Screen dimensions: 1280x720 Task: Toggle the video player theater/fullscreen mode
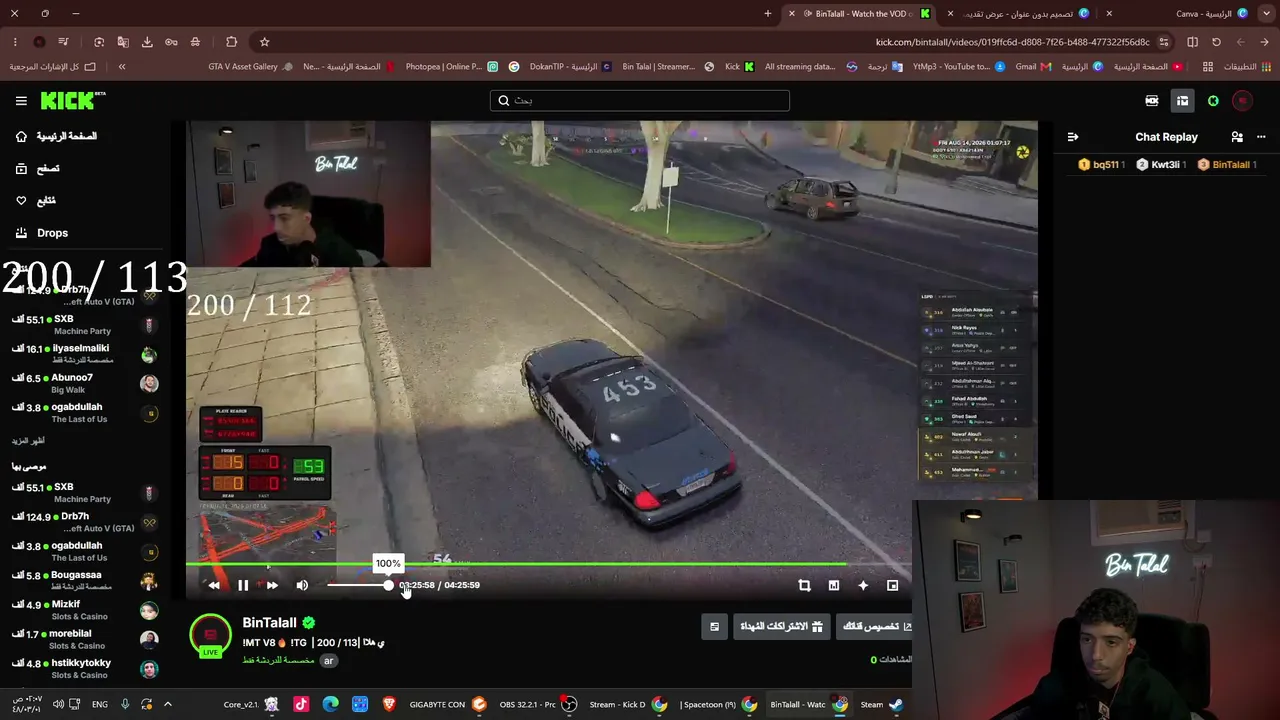(x=893, y=586)
